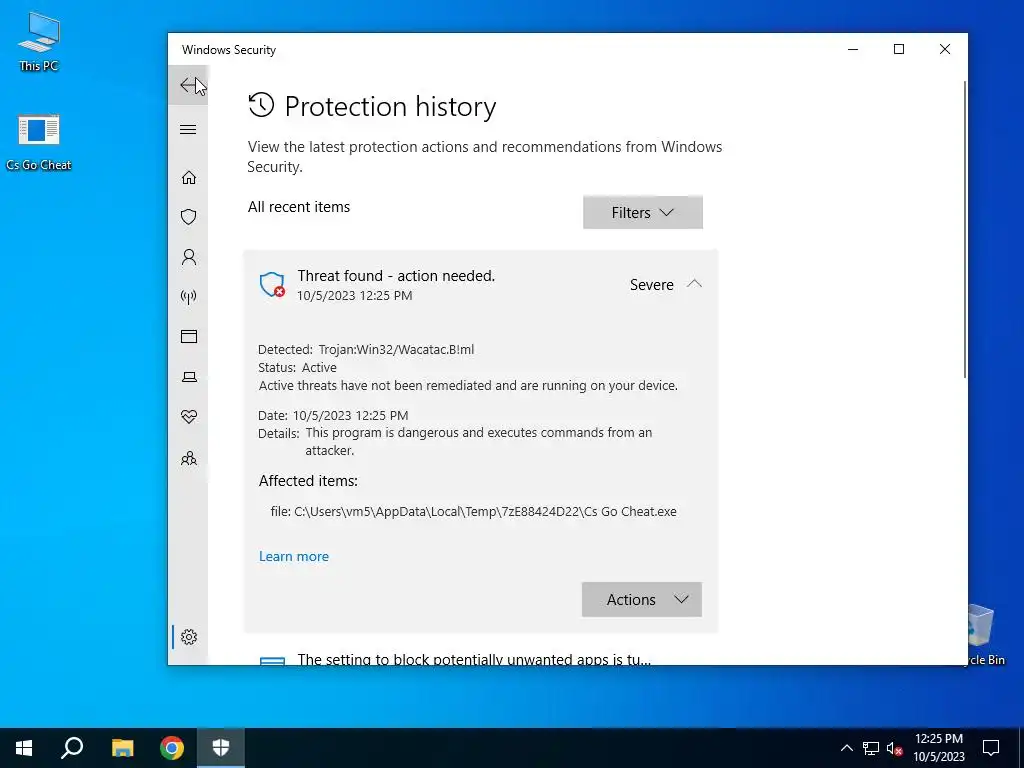Select the Recycle Bin desktop icon

pyautogui.click(x=986, y=635)
